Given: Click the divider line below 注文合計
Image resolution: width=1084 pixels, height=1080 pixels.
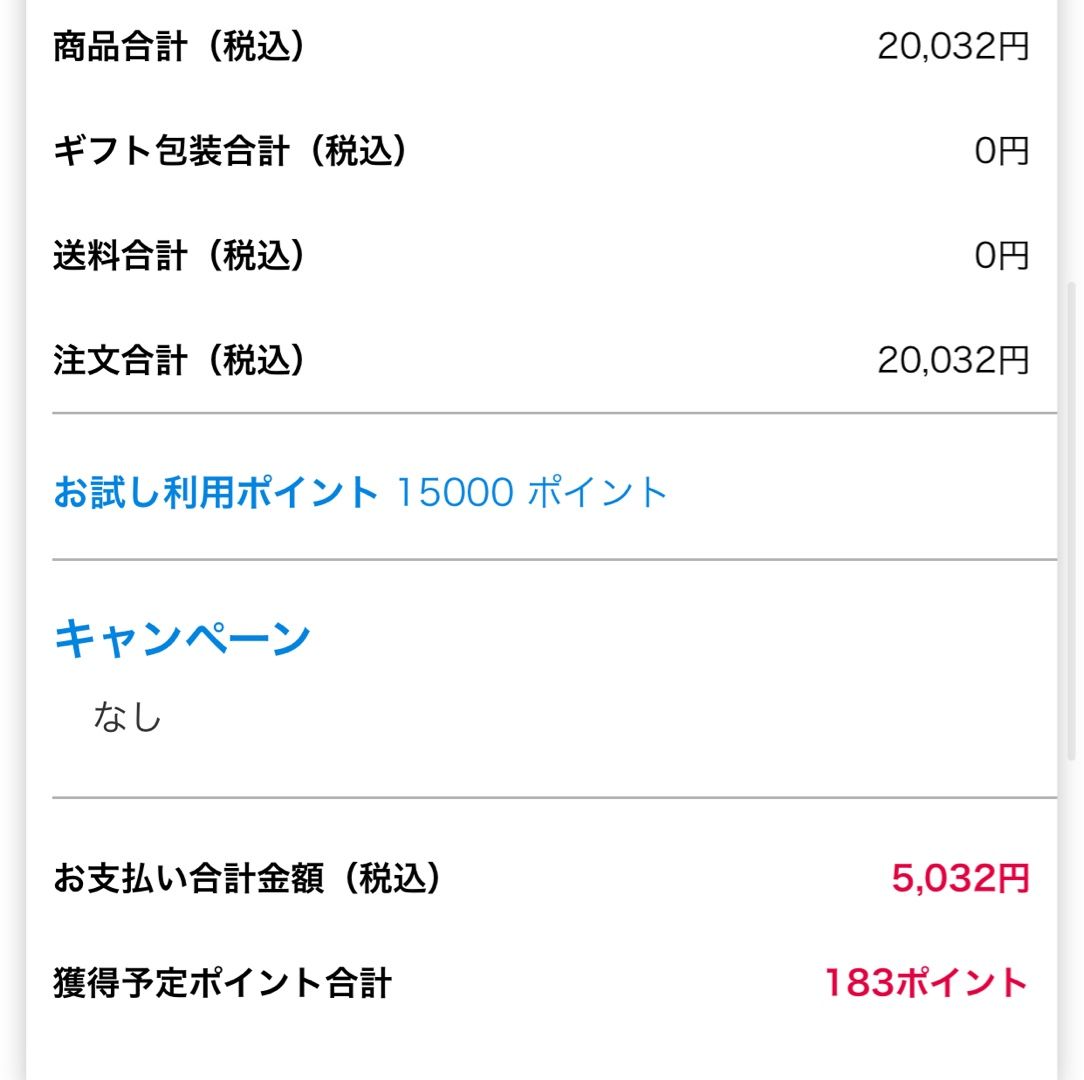Looking at the screenshot, I should point(554,413).
